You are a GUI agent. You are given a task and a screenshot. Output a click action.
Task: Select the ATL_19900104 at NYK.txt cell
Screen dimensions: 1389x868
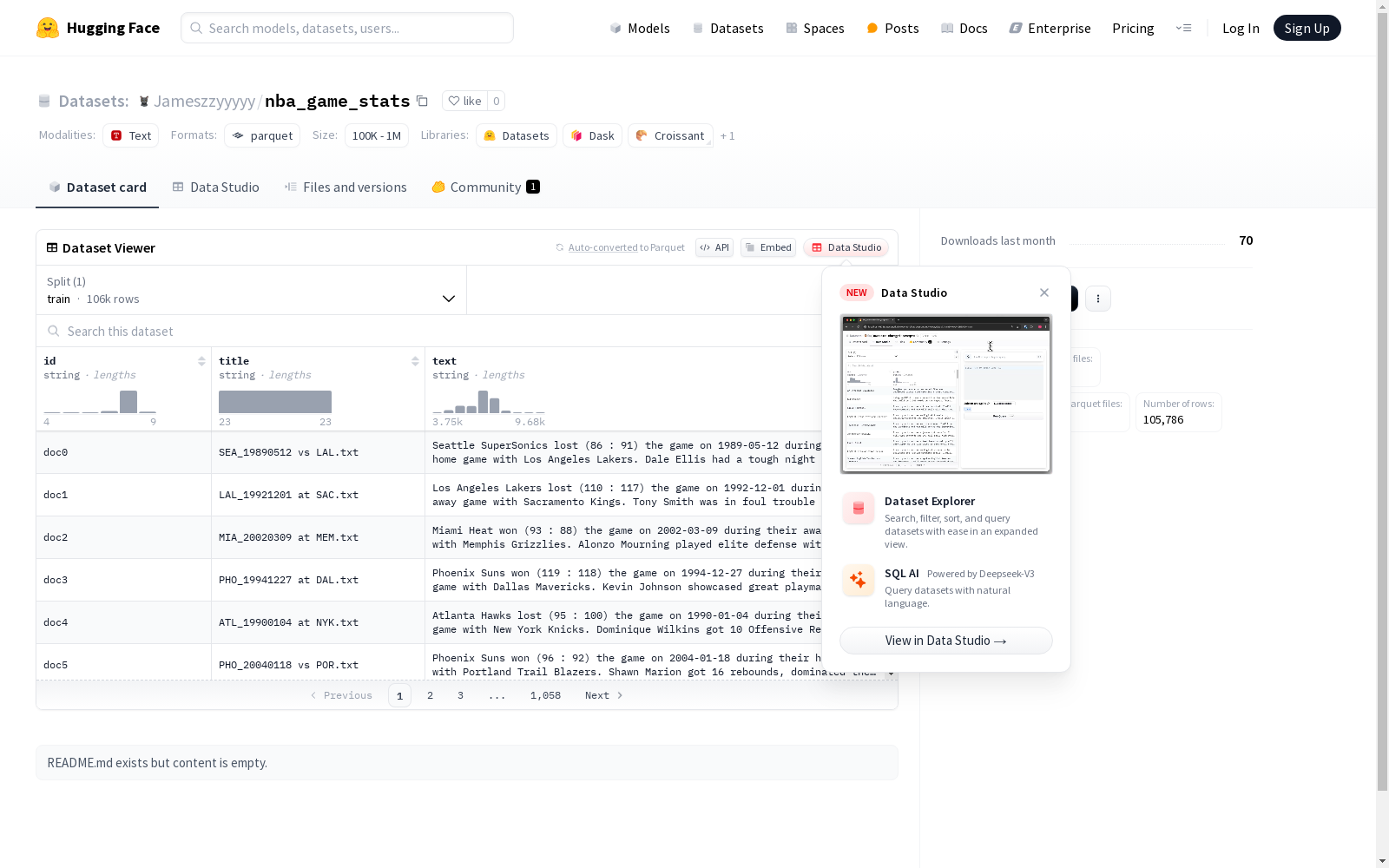click(x=318, y=622)
